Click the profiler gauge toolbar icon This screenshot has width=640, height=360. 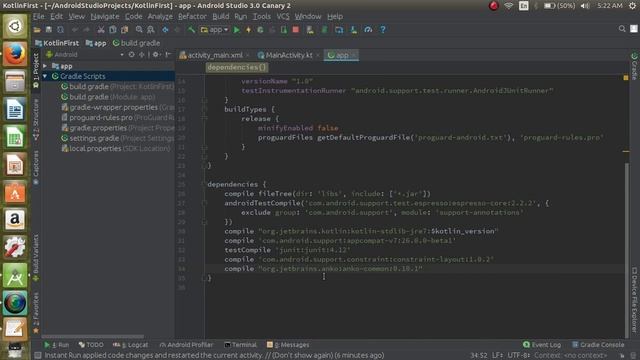coord(368,30)
